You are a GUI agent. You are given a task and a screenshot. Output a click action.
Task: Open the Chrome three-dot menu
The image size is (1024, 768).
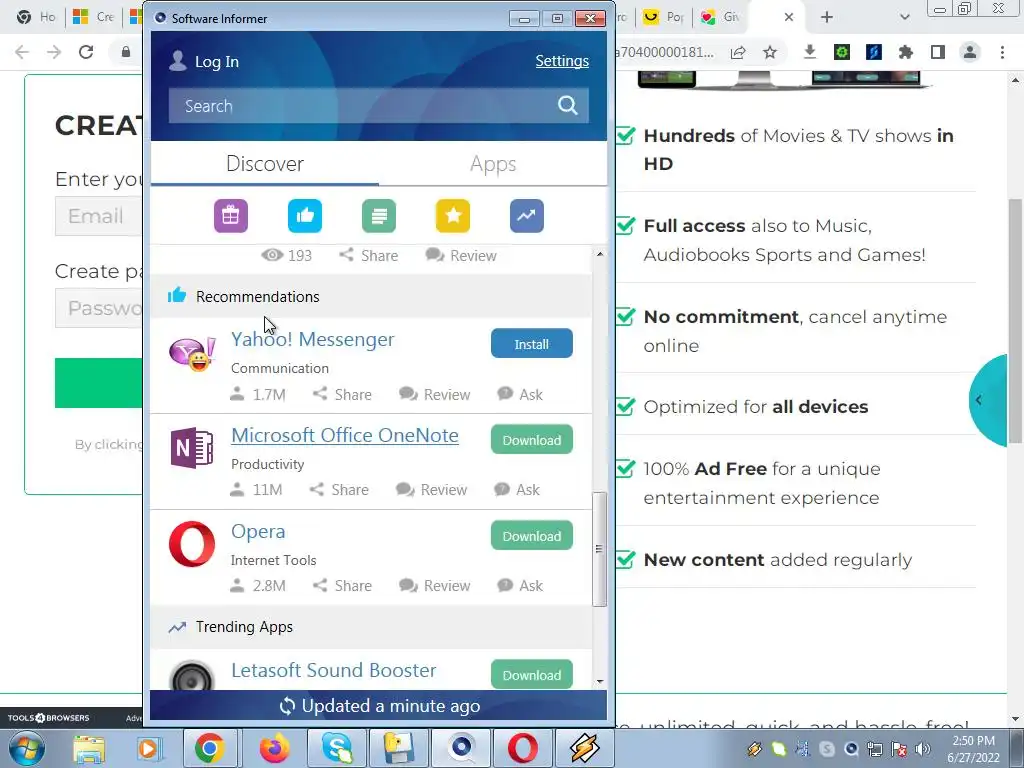1002,52
